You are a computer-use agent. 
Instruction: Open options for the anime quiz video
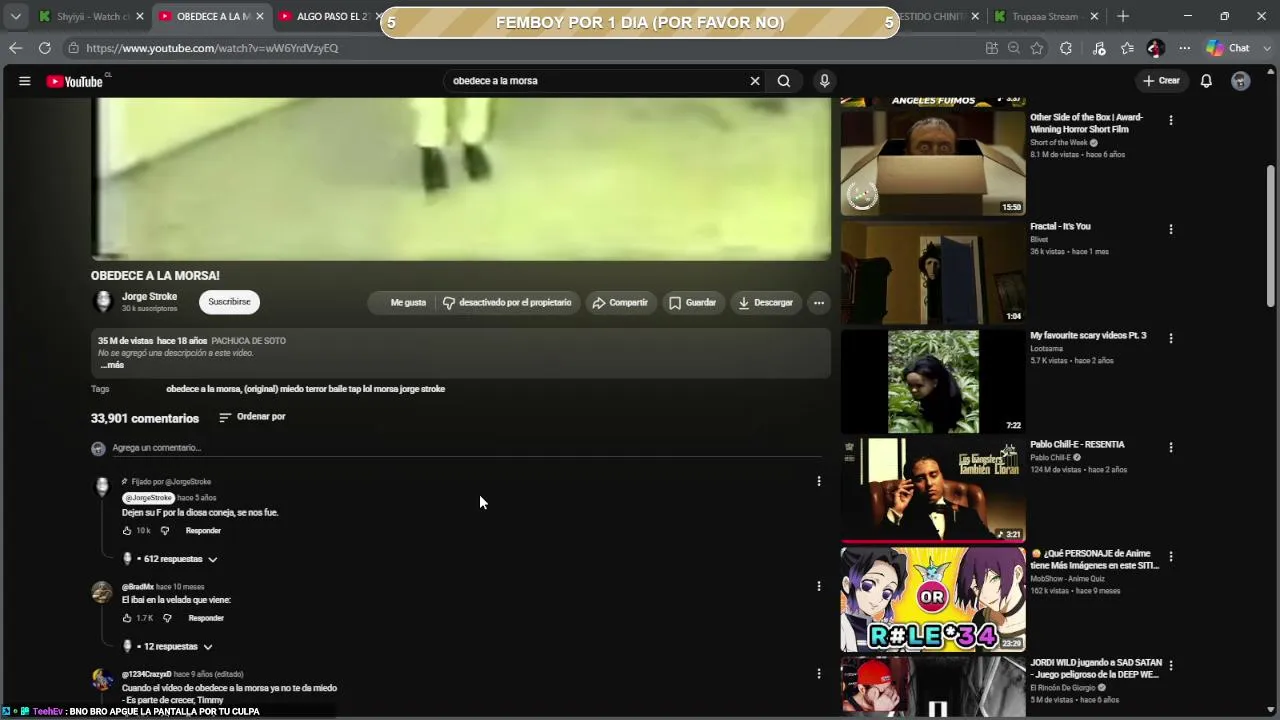1171,556
